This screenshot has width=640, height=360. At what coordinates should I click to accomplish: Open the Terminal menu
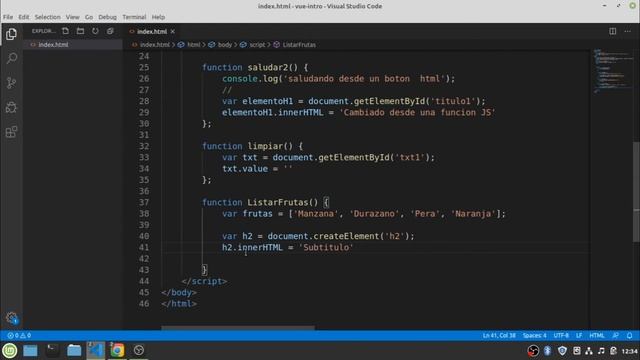tap(134, 17)
